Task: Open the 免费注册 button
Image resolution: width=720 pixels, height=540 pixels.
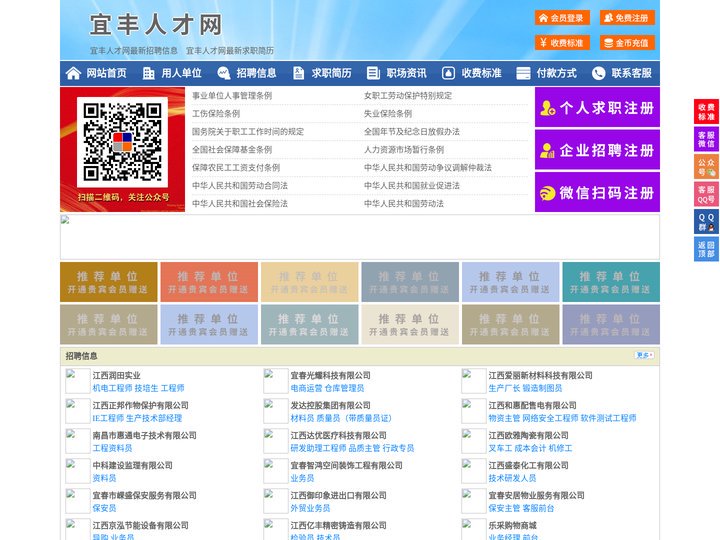Action: [627, 18]
